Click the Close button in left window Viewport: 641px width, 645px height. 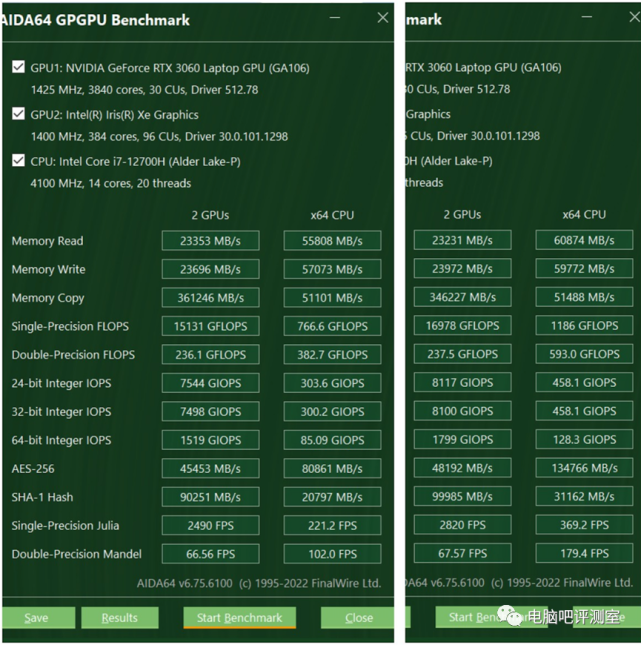[x=357, y=617]
